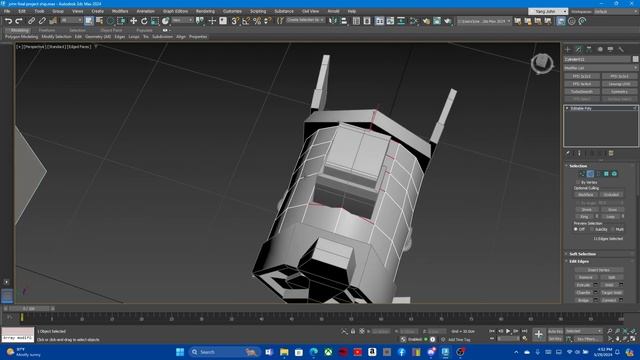Toggle Occluded culling button
Image resolution: width=640 pixels, height=360 pixels.
click(x=611, y=195)
